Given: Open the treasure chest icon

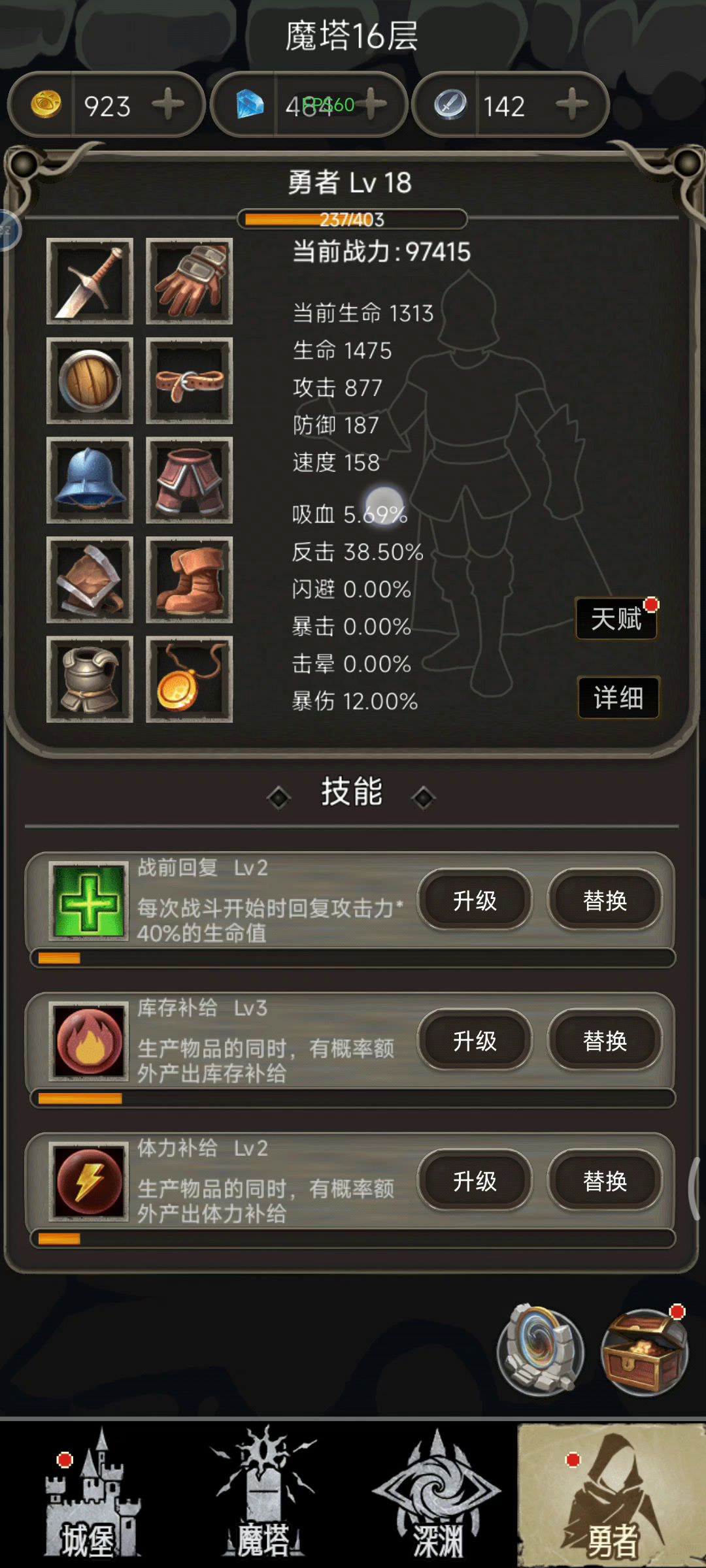Looking at the screenshot, I should point(645,1351).
